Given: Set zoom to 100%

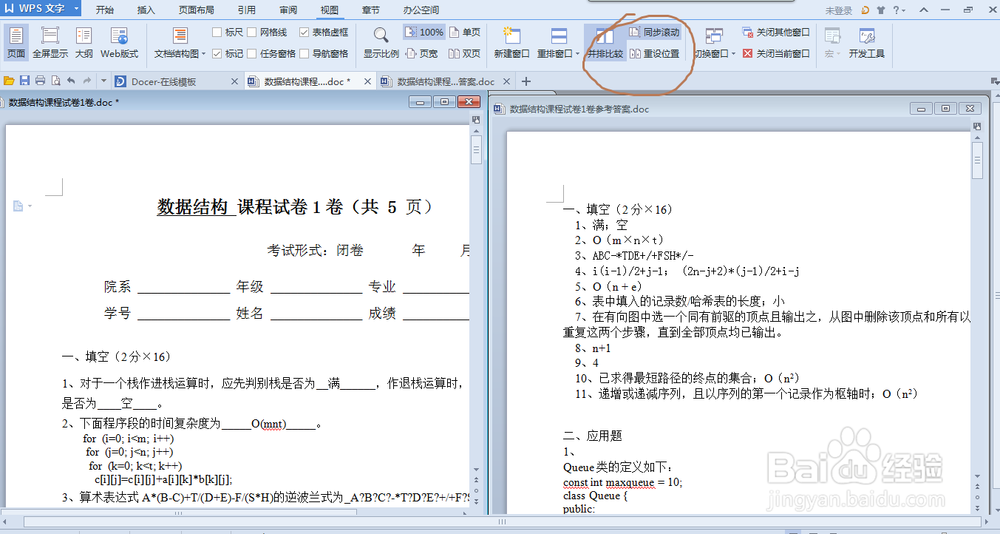Looking at the screenshot, I should pos(424,32).
